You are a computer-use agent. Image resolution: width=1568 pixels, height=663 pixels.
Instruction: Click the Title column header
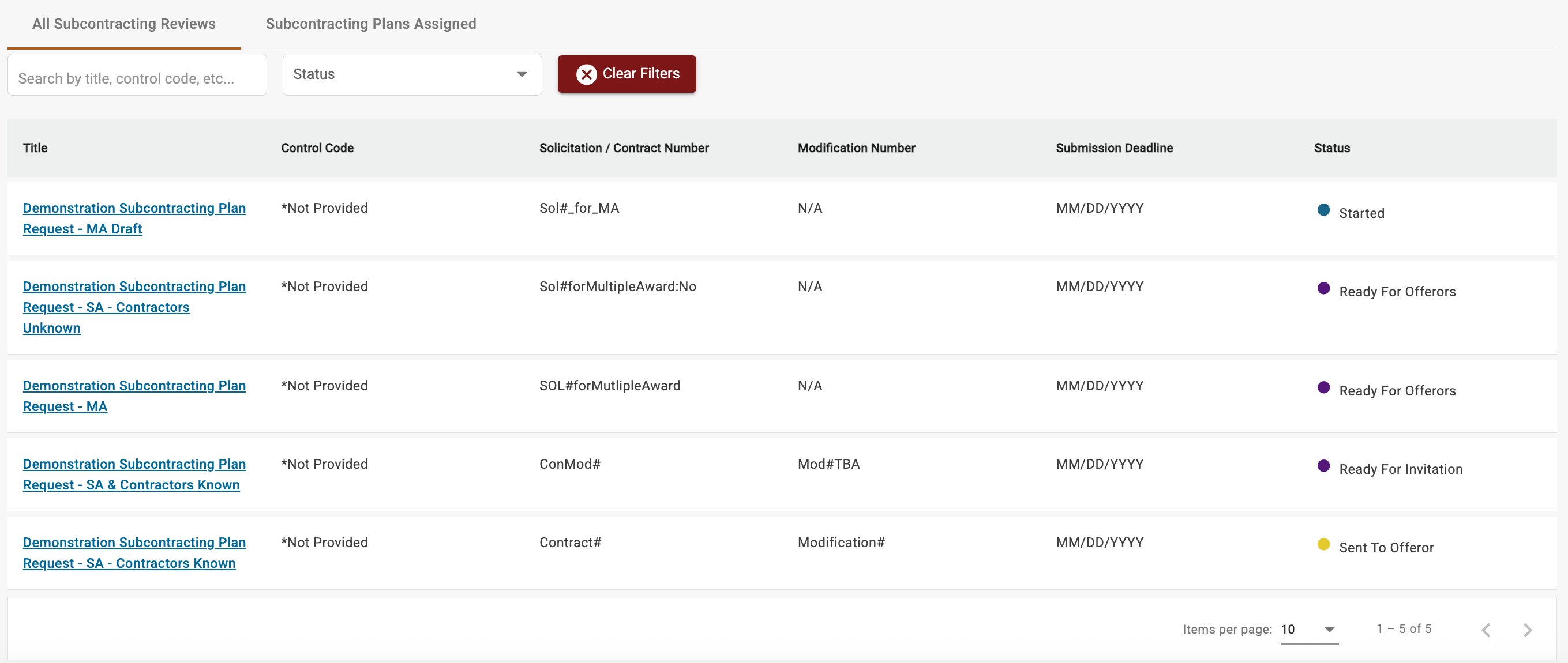coord(35,148)
